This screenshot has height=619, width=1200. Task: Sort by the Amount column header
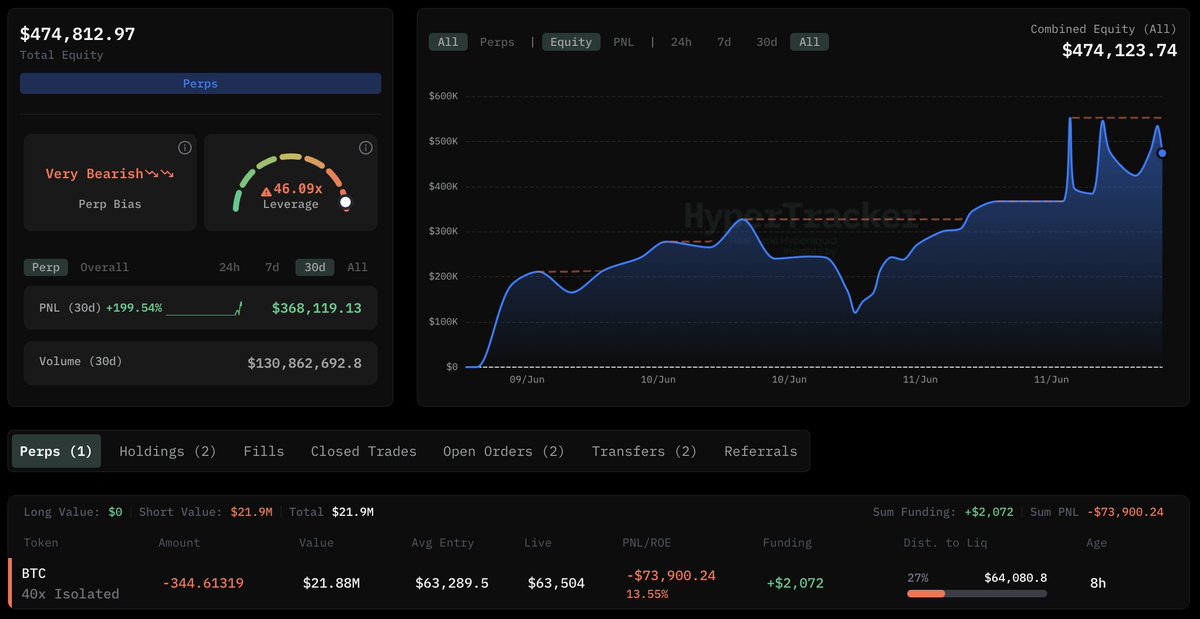pos(179,543)
